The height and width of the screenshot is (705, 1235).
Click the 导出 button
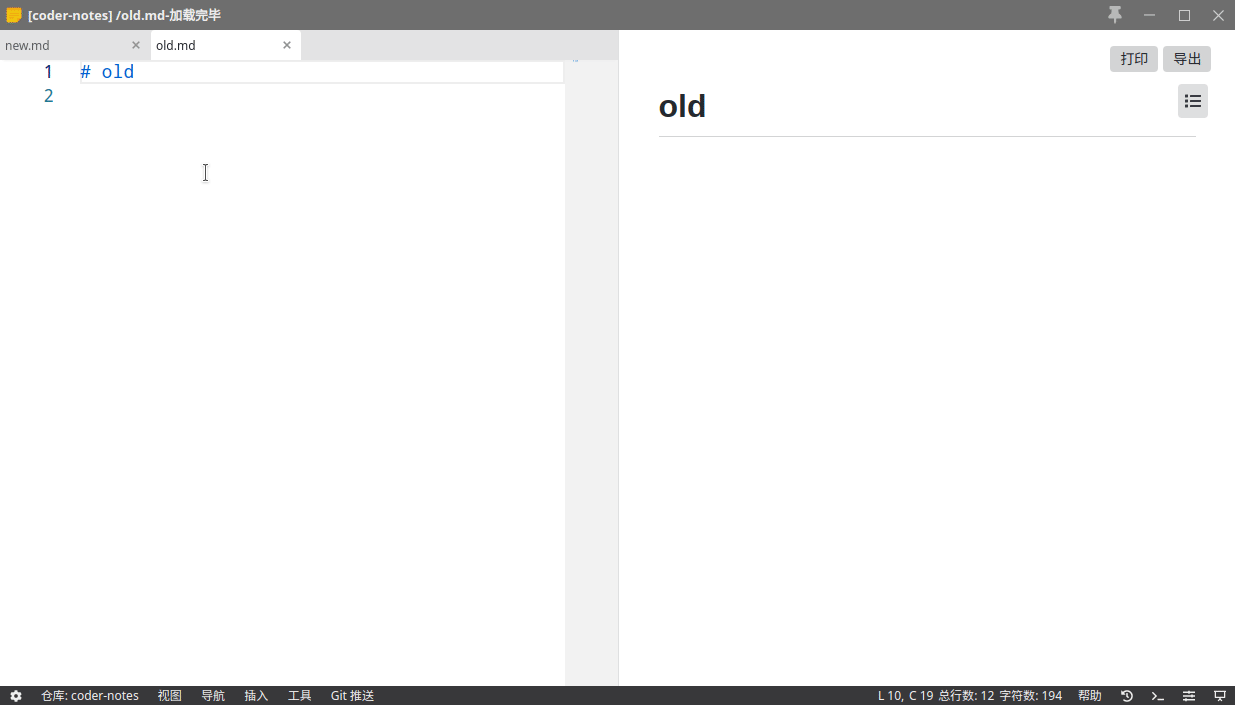tap(1187, 59)
